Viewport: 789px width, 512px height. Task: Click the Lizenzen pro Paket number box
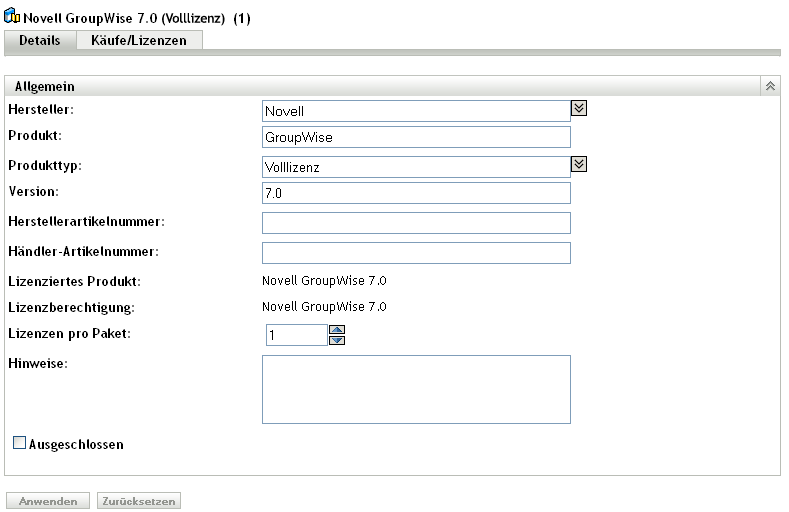pyautogui.click(x=296, y=335)
